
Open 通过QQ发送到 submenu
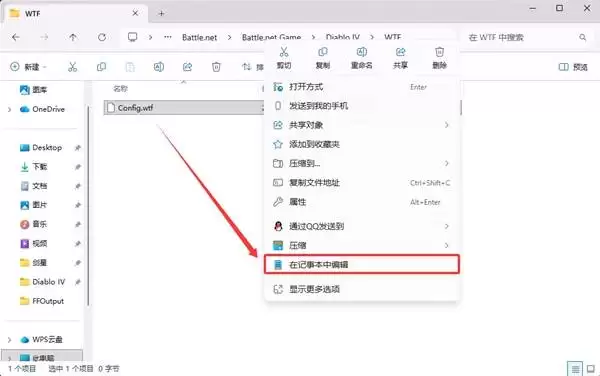tap(362, 226)
